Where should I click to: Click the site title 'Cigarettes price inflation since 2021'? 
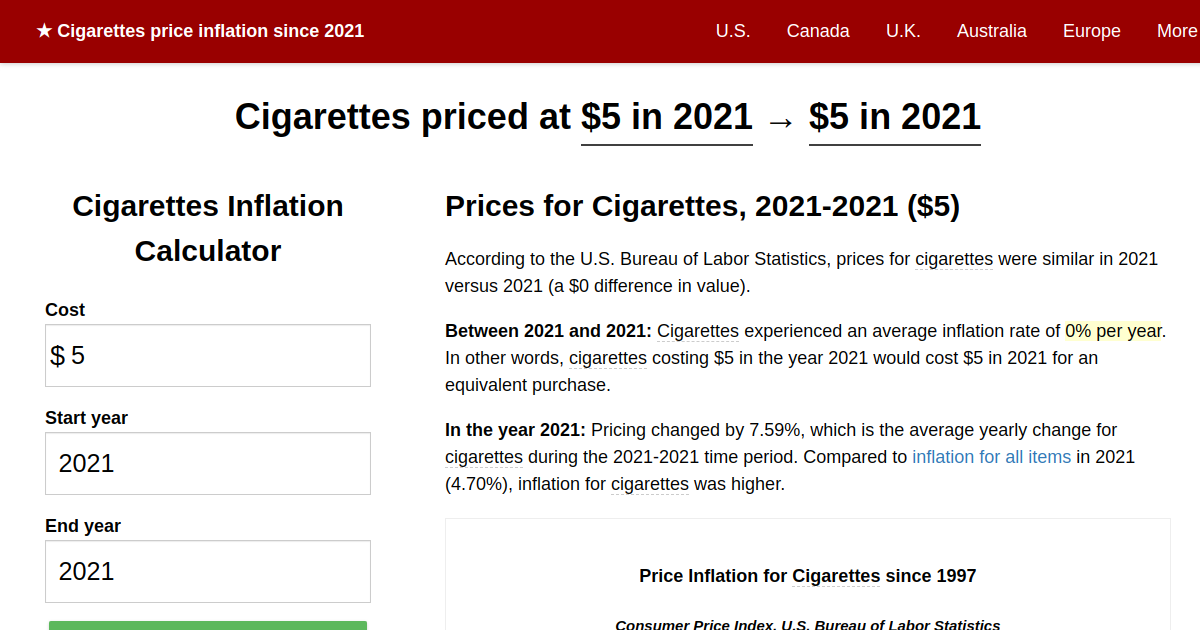pyautogui.click(x=210, y=30)
